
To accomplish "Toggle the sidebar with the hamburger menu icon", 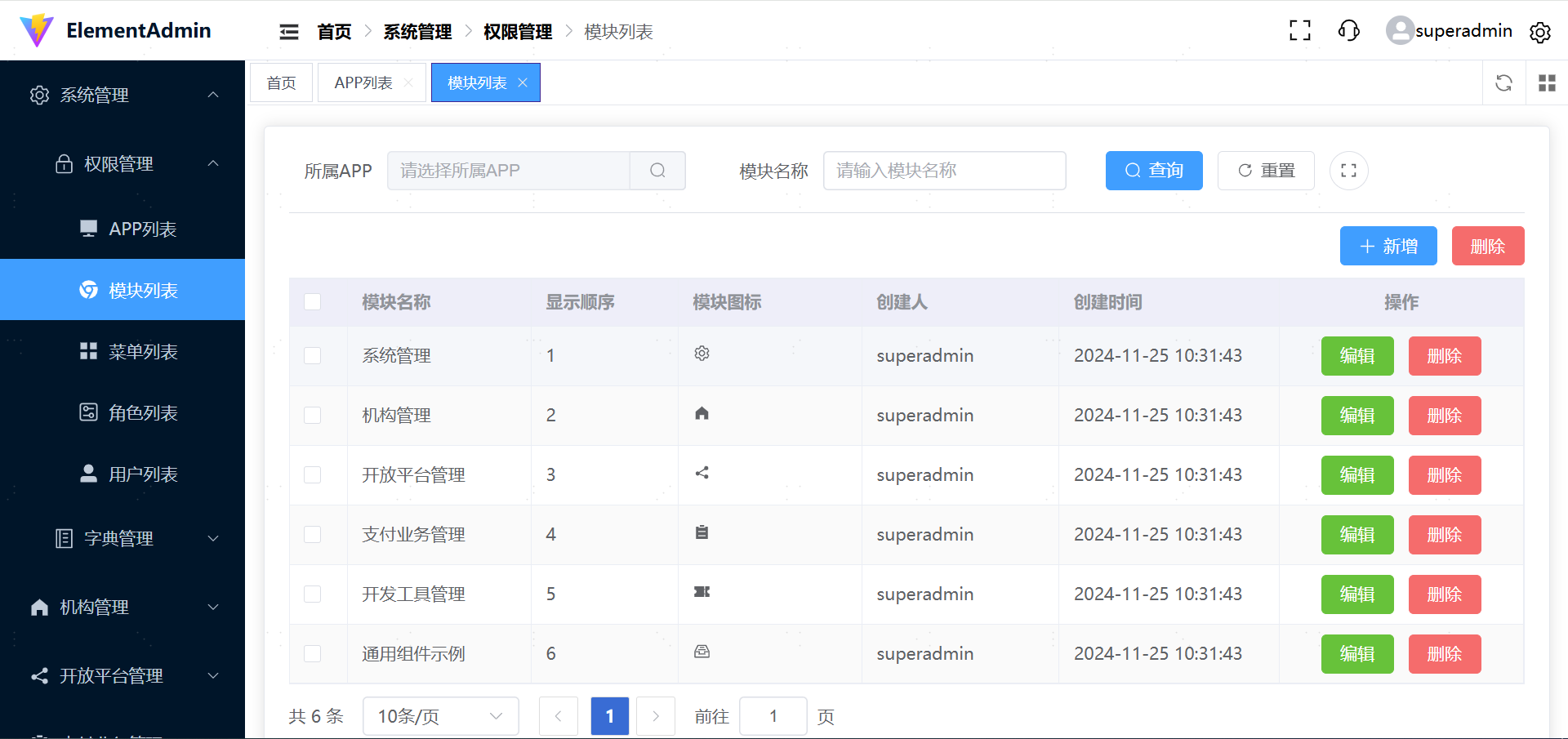I will click(289, 32).
